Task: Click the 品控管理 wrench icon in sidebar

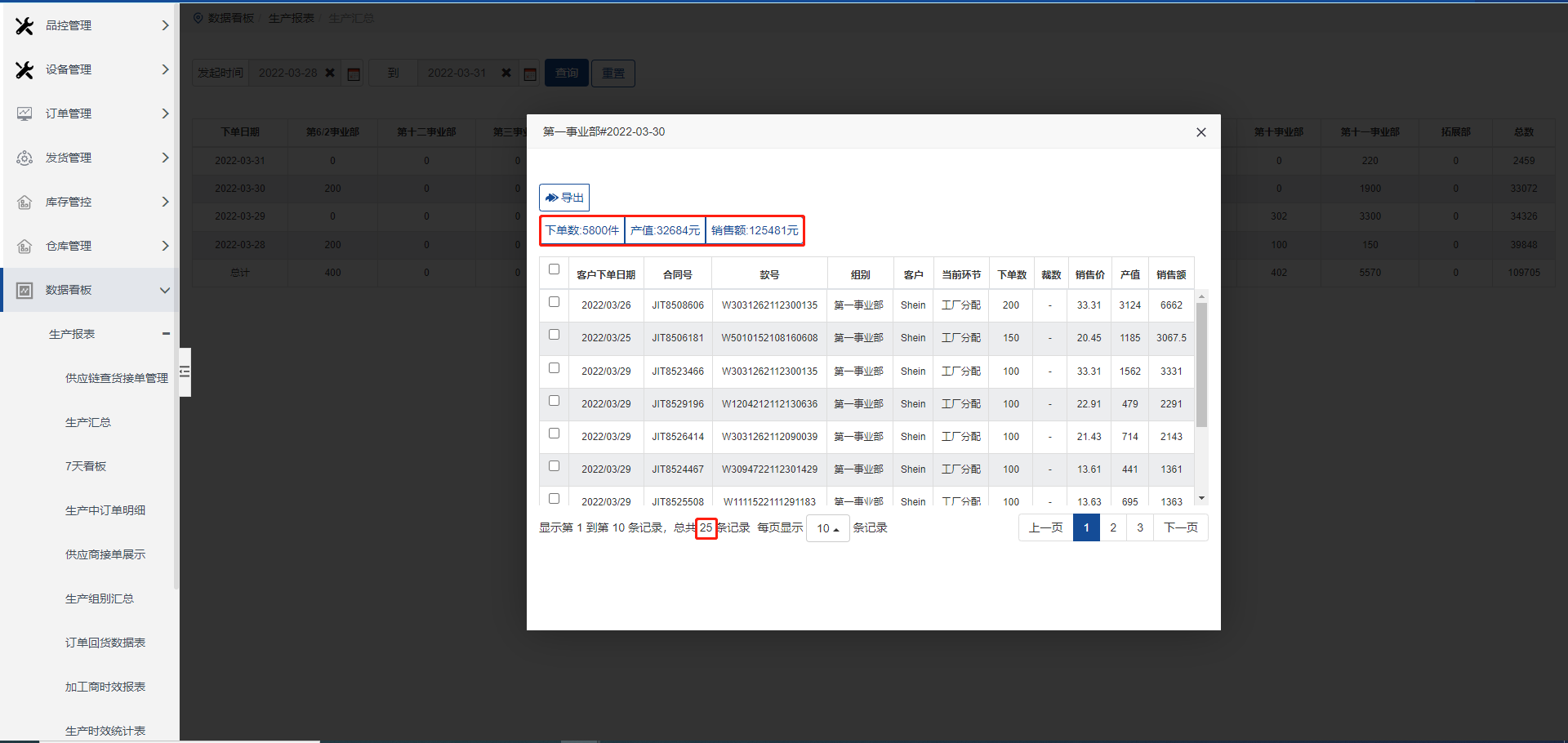Action: click(24, 26)
